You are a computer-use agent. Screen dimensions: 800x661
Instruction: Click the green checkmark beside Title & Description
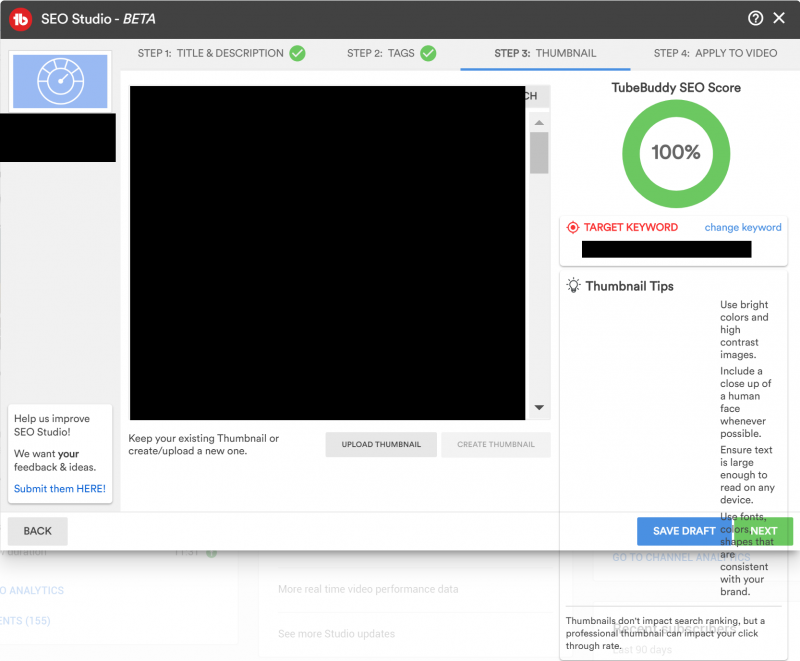[297, 53]
